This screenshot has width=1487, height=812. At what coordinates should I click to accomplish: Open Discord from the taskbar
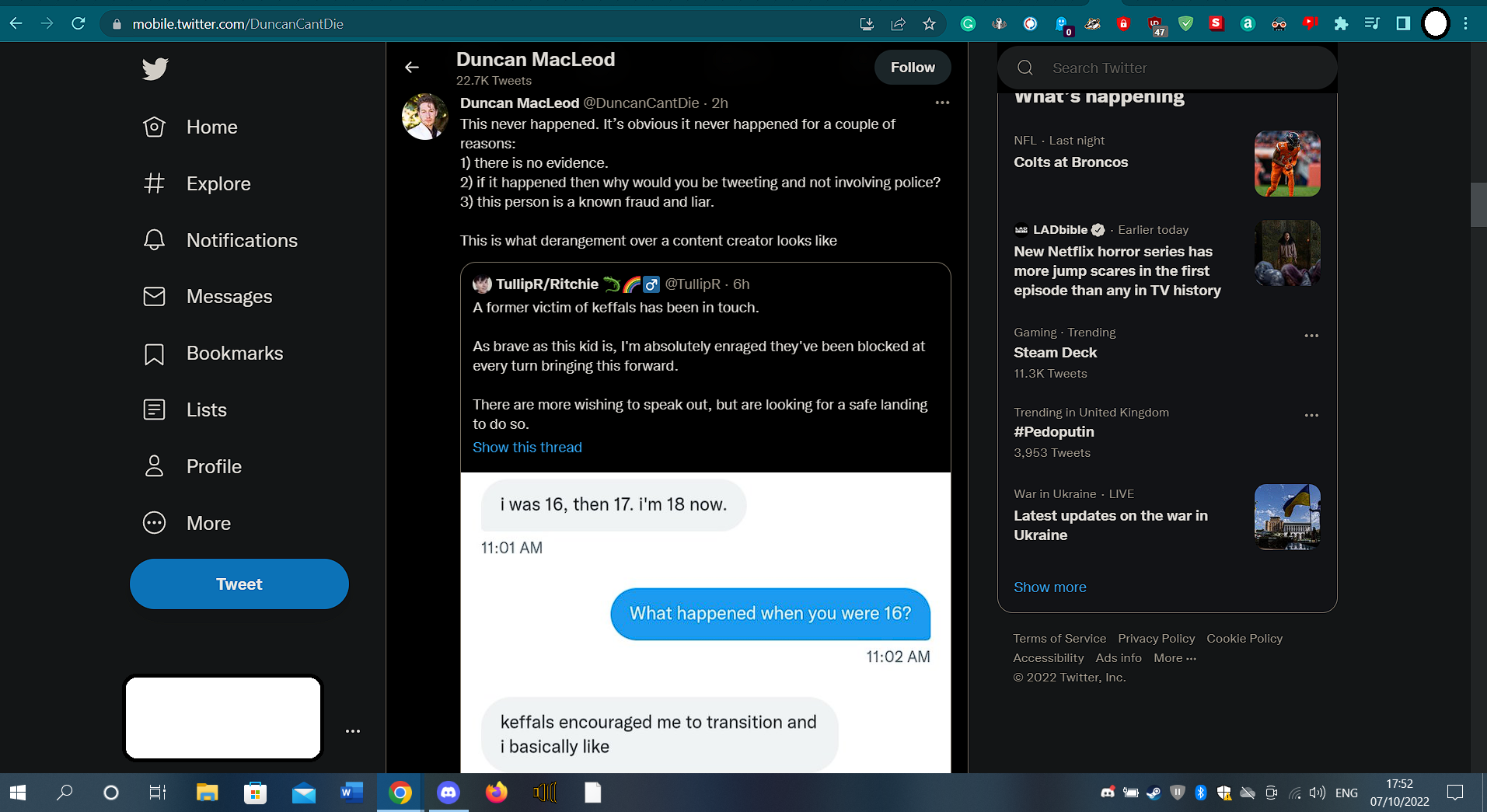pos(449,793)
